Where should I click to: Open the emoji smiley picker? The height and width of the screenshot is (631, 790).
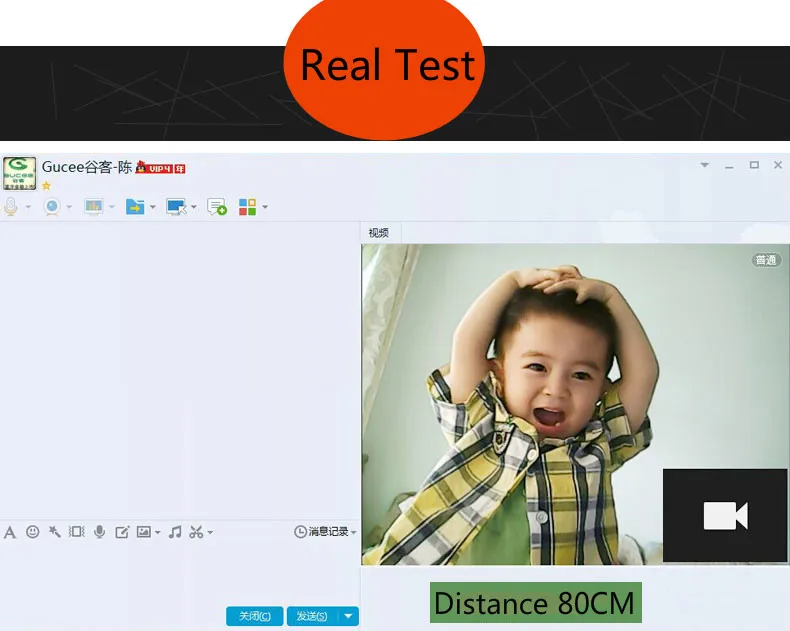click(x=32, y=532)
